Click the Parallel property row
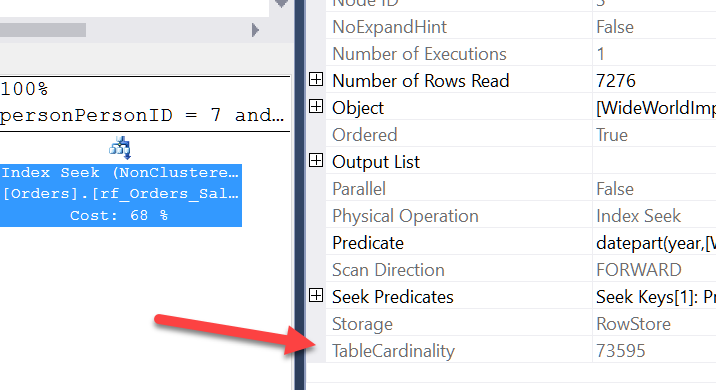Image resolution: width=716 pixels, height=390 pixels. click(x=521, y=189)
